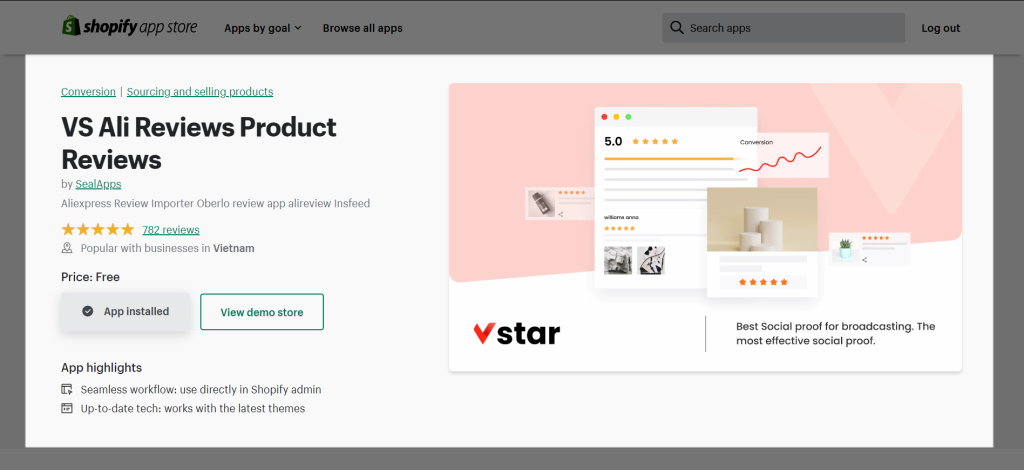Click the five-star rating icons
This screenshot has width=1024, height=470.
98,229
